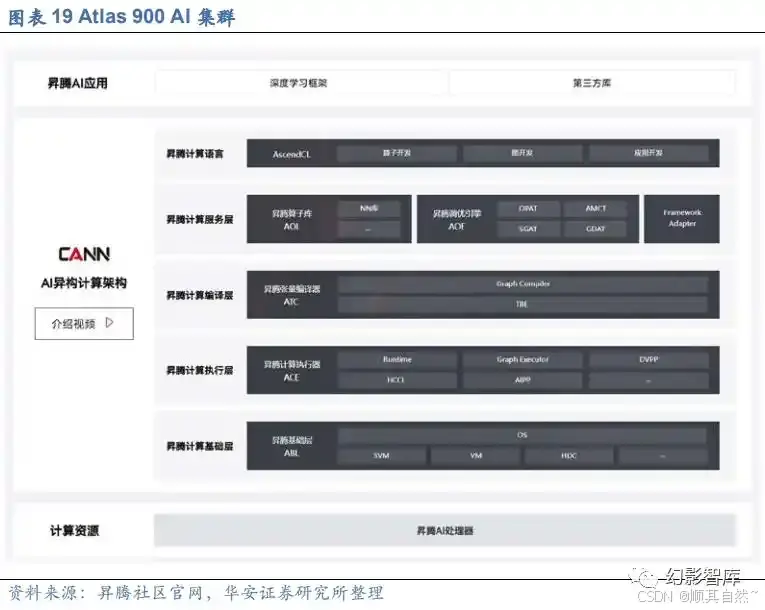Click the AI异构计算架构 caption

(x=84, y=283)
